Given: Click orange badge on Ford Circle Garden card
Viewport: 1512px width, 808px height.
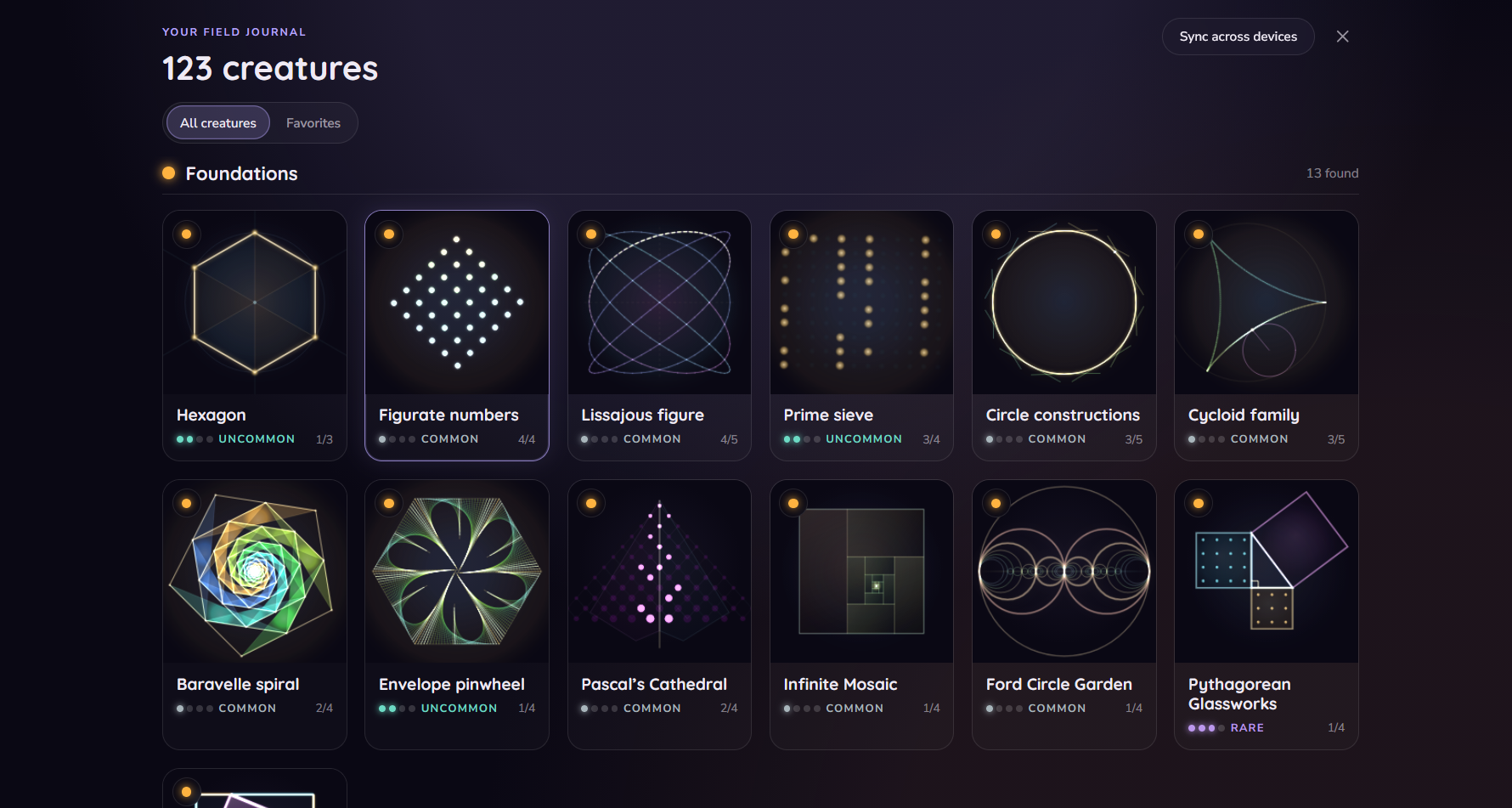Looking at the screenshot, I should 996,504.
